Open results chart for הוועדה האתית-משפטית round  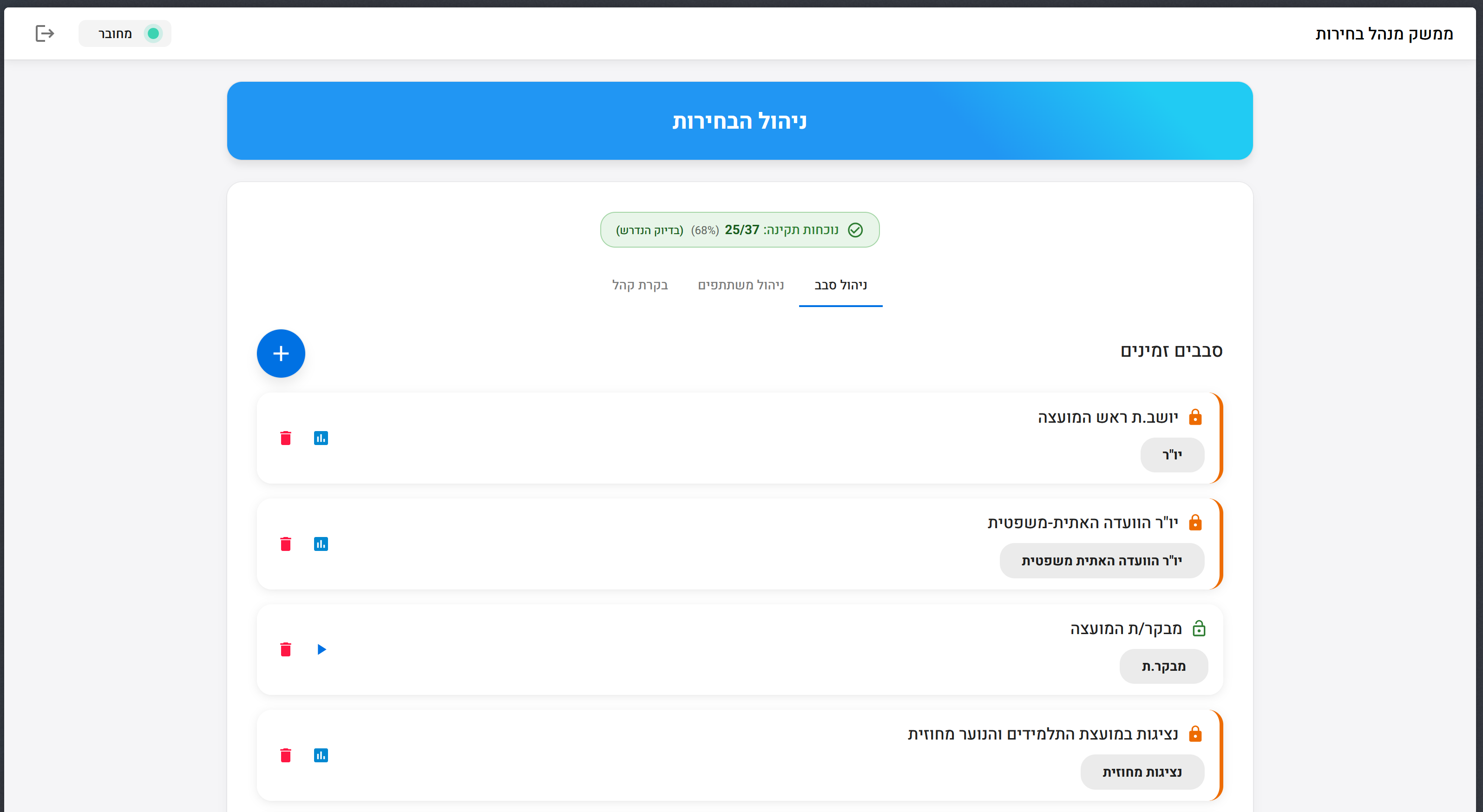(x=321, y=544)
